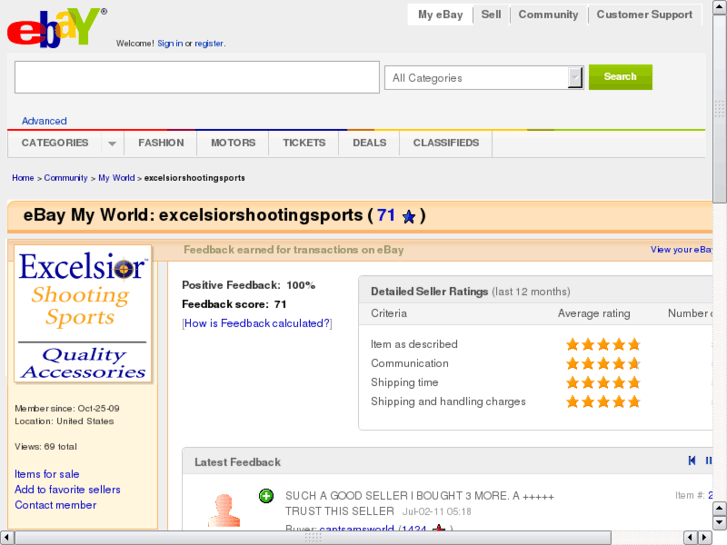The image size is (727, 545).
Task: Open the Community tab
Action: [548, 14]
